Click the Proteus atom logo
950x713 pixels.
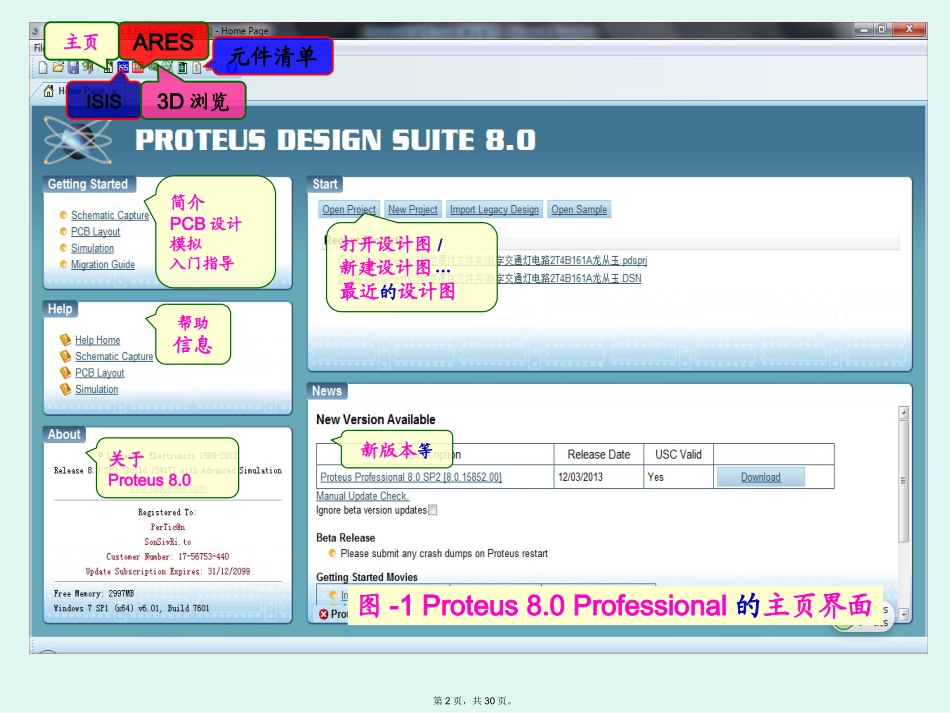(77, 141)
